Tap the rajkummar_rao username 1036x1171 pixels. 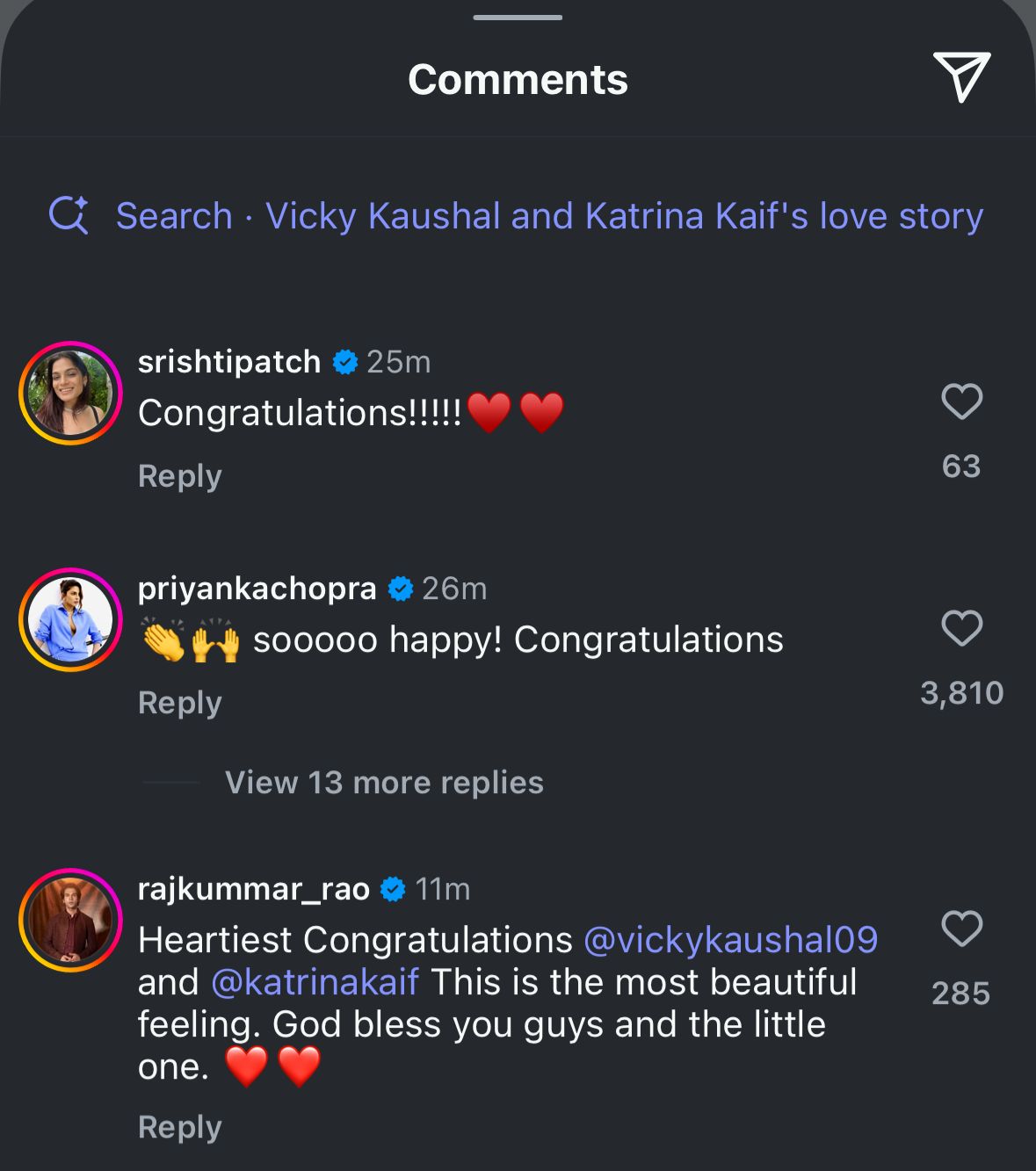(x=253, y=889)
